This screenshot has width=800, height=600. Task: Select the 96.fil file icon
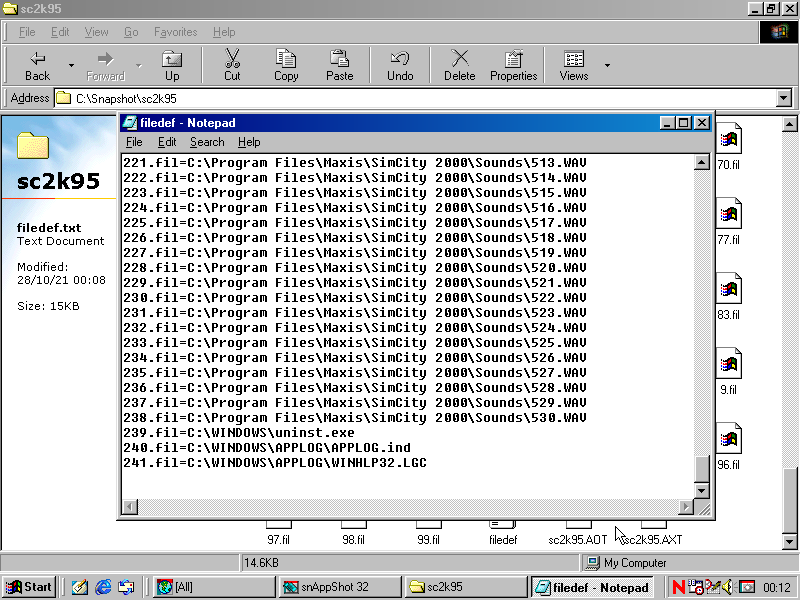tap(729, 438)
